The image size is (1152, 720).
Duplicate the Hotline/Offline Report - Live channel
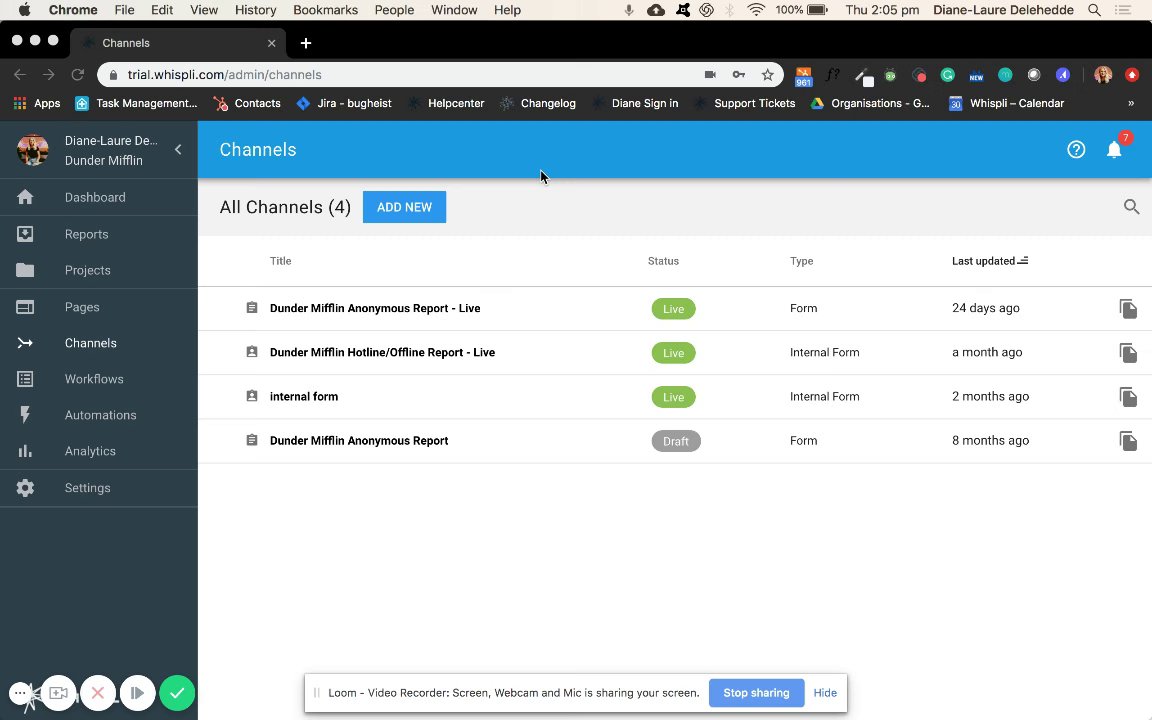click(x=1128, y=353)
